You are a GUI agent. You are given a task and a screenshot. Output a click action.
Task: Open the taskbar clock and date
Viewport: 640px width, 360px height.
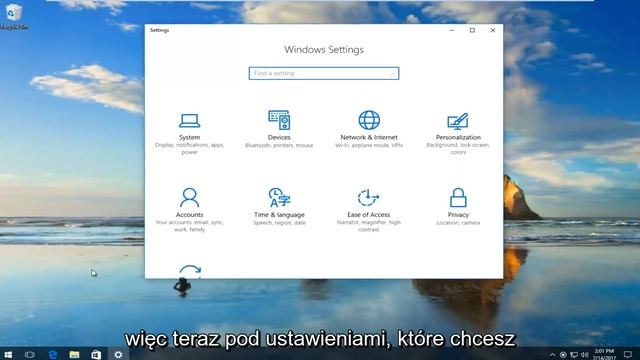point(604,354)
